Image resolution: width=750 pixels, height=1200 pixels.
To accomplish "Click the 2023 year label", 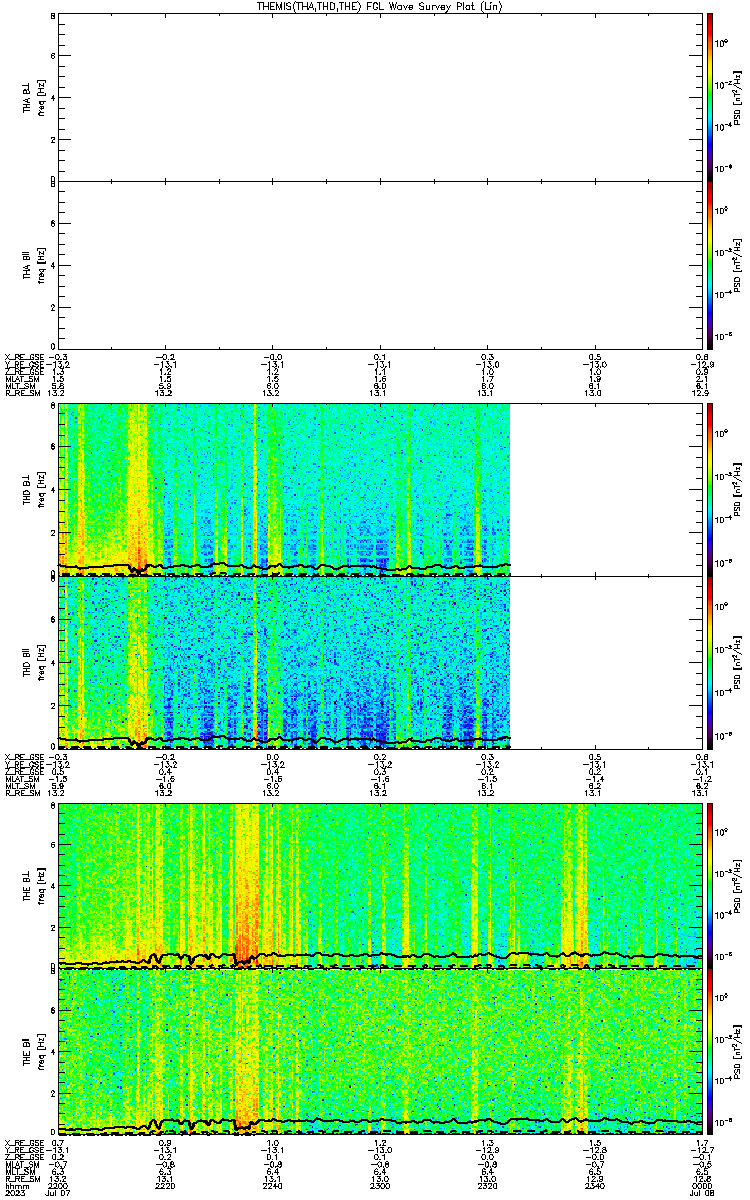I will pos(14,1194).
